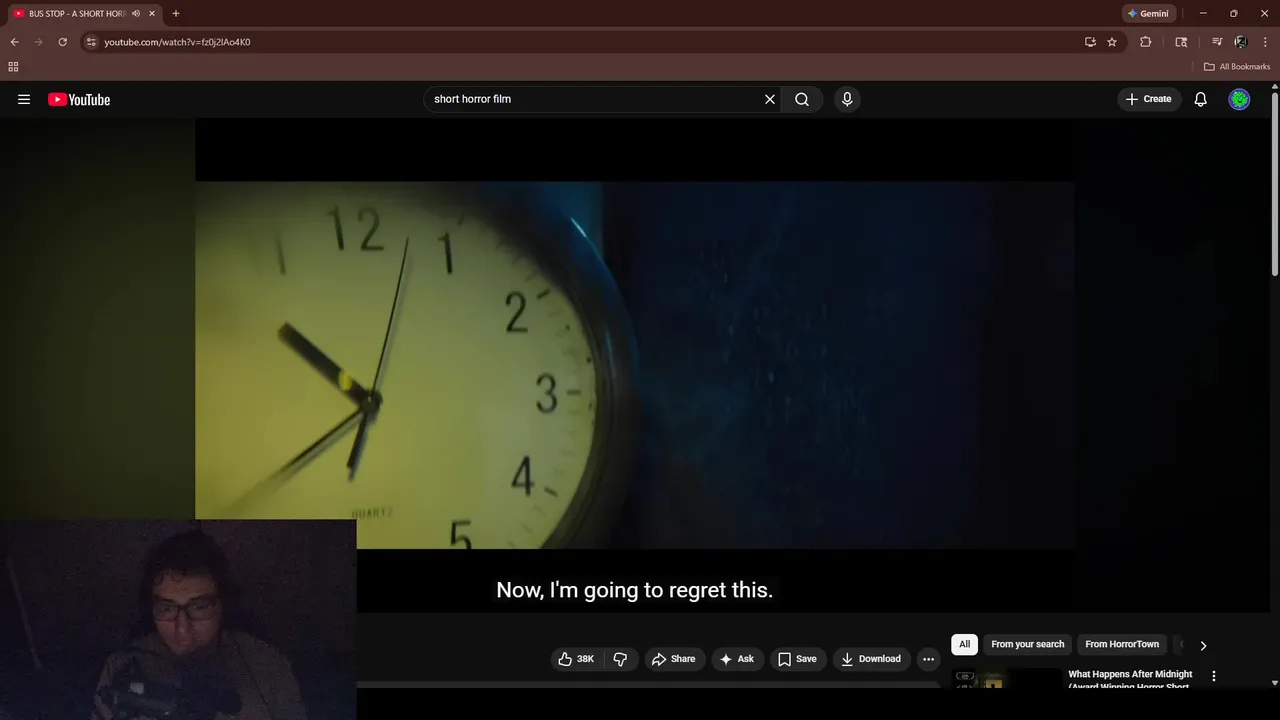Click the video player showing the clock
This screenshot has width=1280, height=720.
click(x=635, y=365)
